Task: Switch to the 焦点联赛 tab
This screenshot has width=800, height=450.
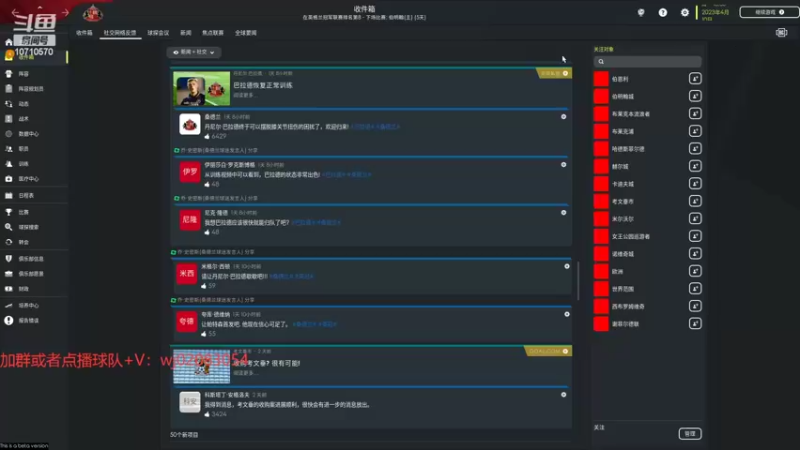Action: pos(213,33)
